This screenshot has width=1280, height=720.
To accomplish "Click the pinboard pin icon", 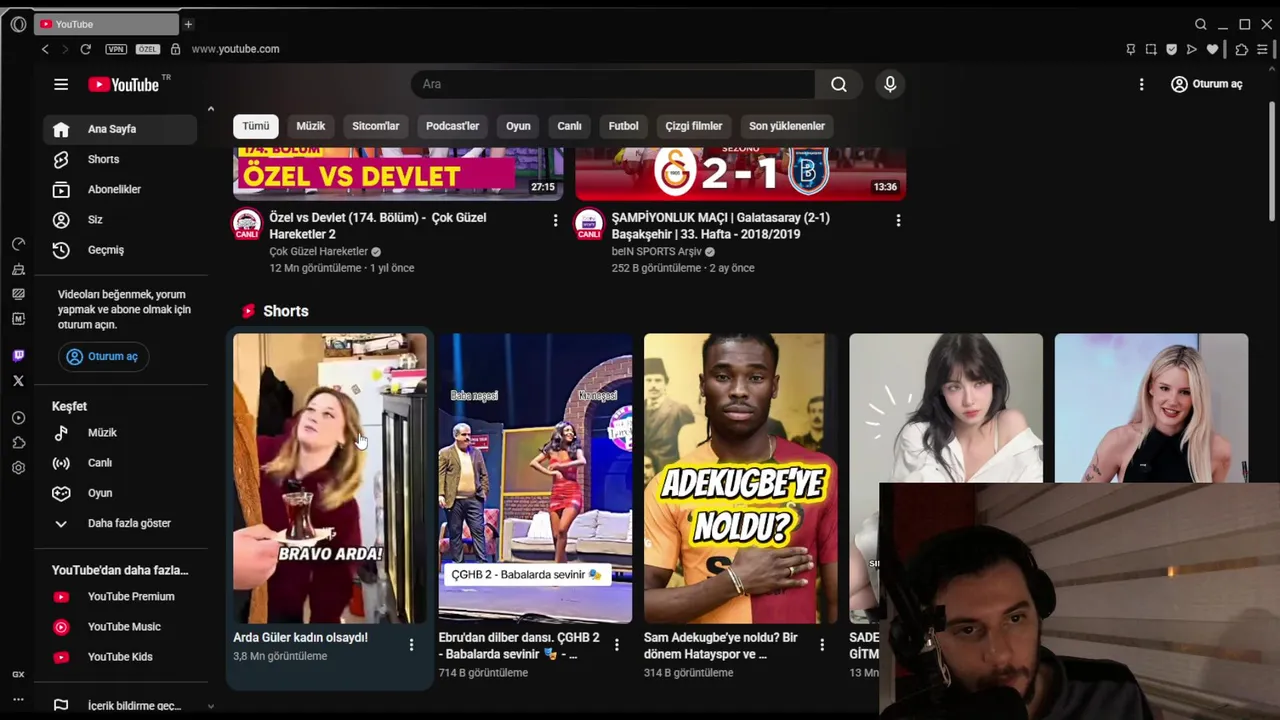I will 1131,49.
